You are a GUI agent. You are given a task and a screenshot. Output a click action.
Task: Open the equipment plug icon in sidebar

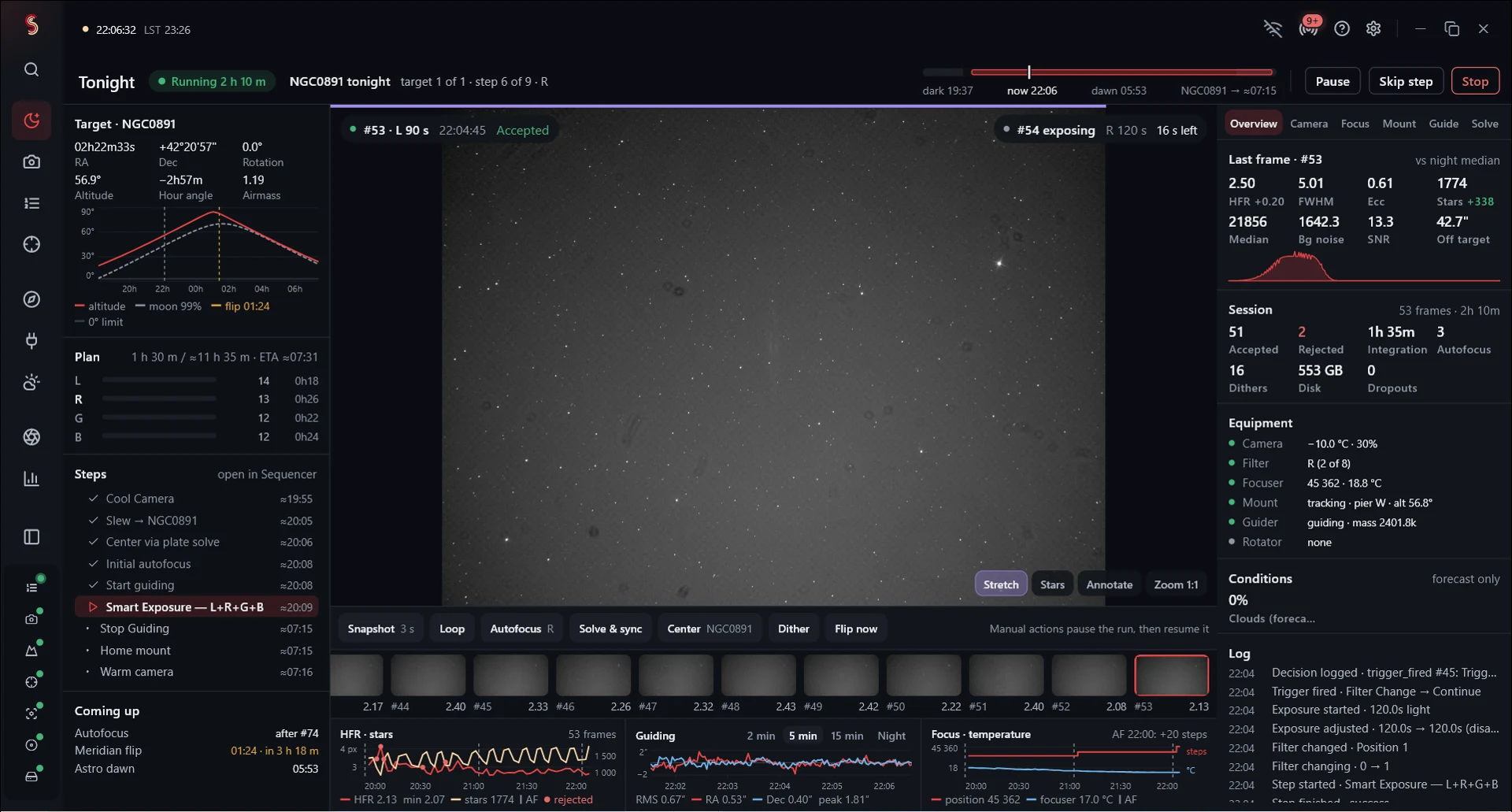click(x=31, y=341)
